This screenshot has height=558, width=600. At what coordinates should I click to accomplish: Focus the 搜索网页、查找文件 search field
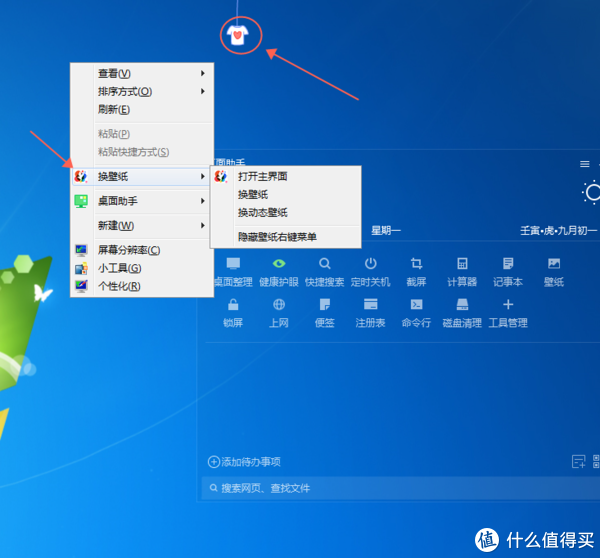click(x=401, y=488)
